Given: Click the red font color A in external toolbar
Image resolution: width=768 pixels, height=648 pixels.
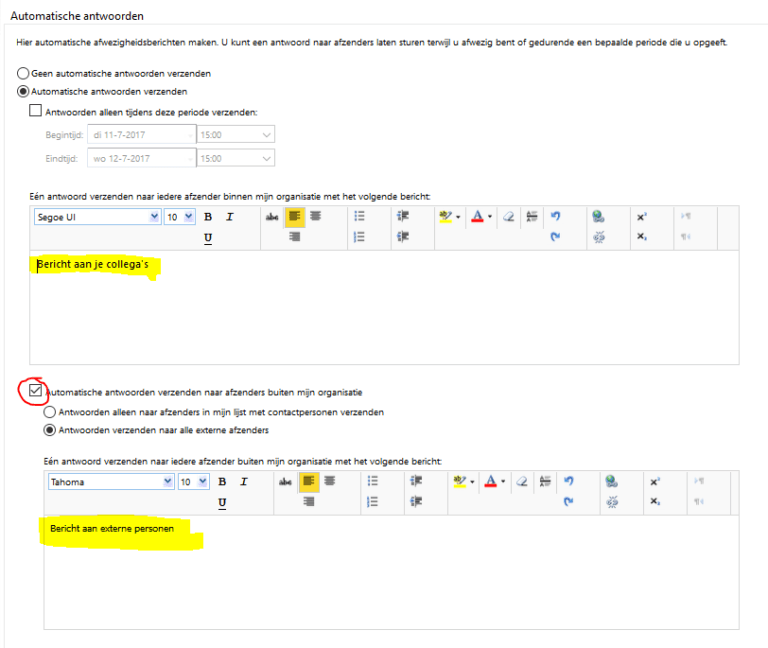Looking at the screenshot, I should click(x=491, y=481).
